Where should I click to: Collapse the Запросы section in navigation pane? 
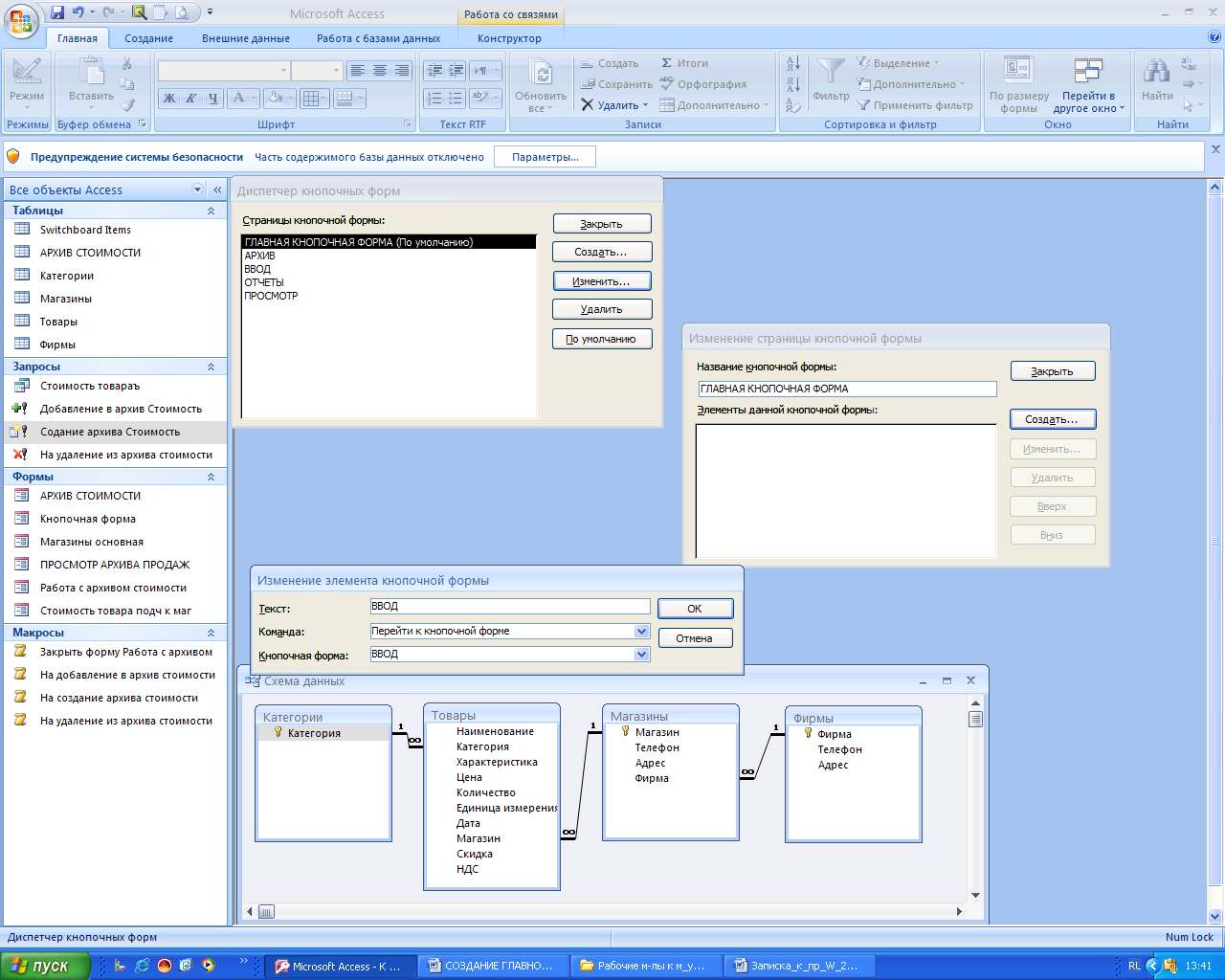pos(211,367)
